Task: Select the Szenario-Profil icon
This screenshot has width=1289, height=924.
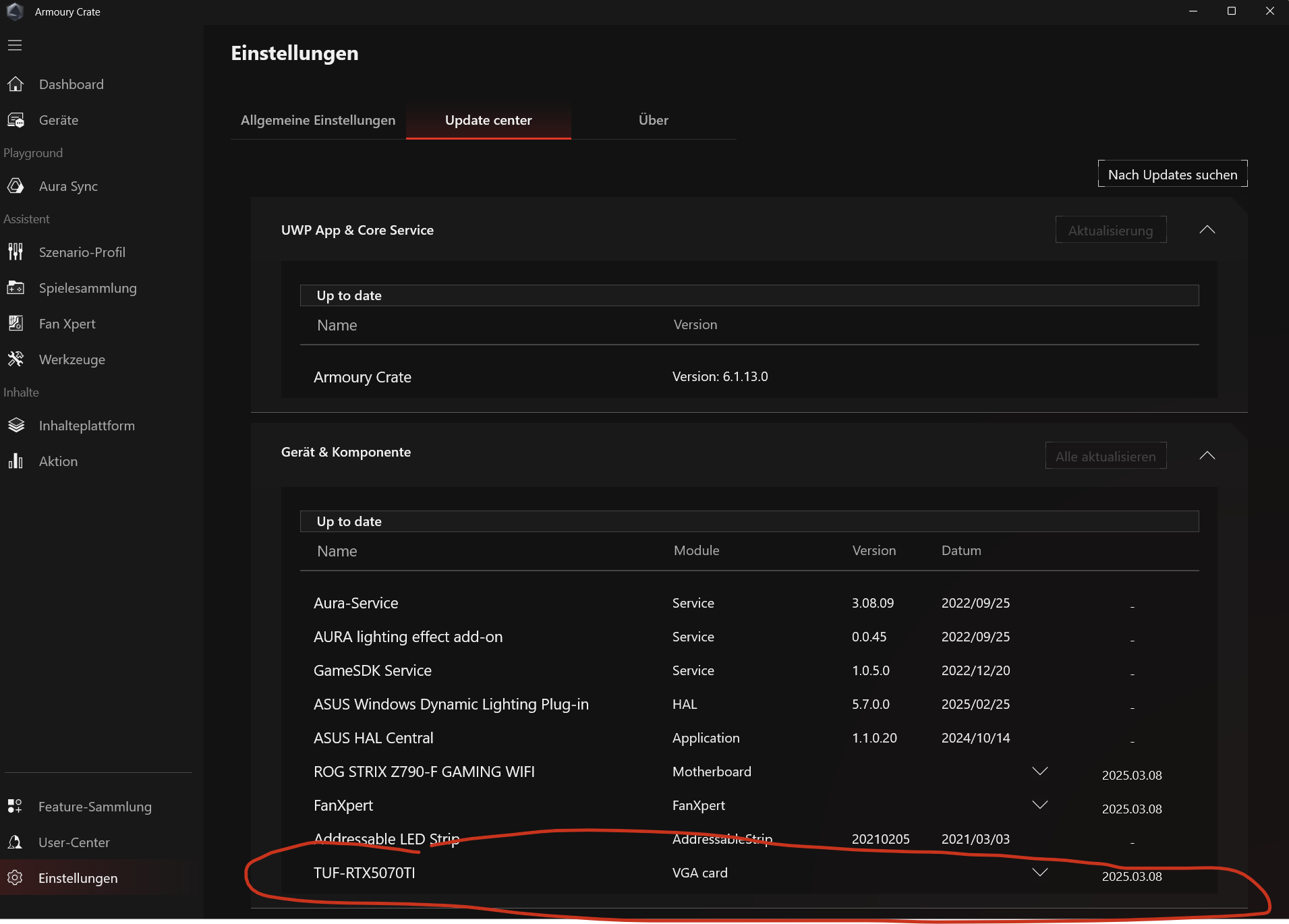Action: (x=15, y=252)
